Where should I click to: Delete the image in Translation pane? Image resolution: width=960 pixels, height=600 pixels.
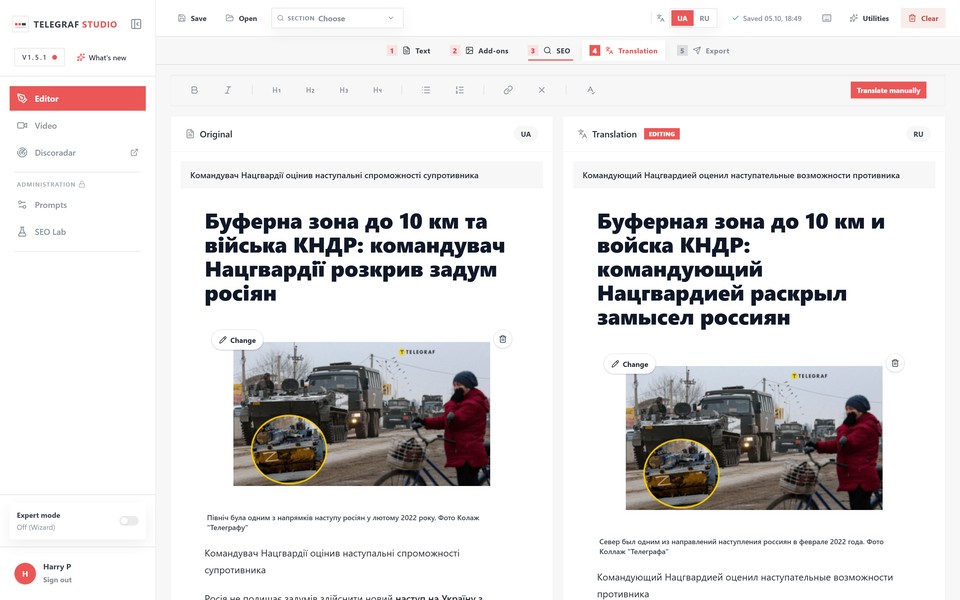pyautogui.click(x=895, y=363)
